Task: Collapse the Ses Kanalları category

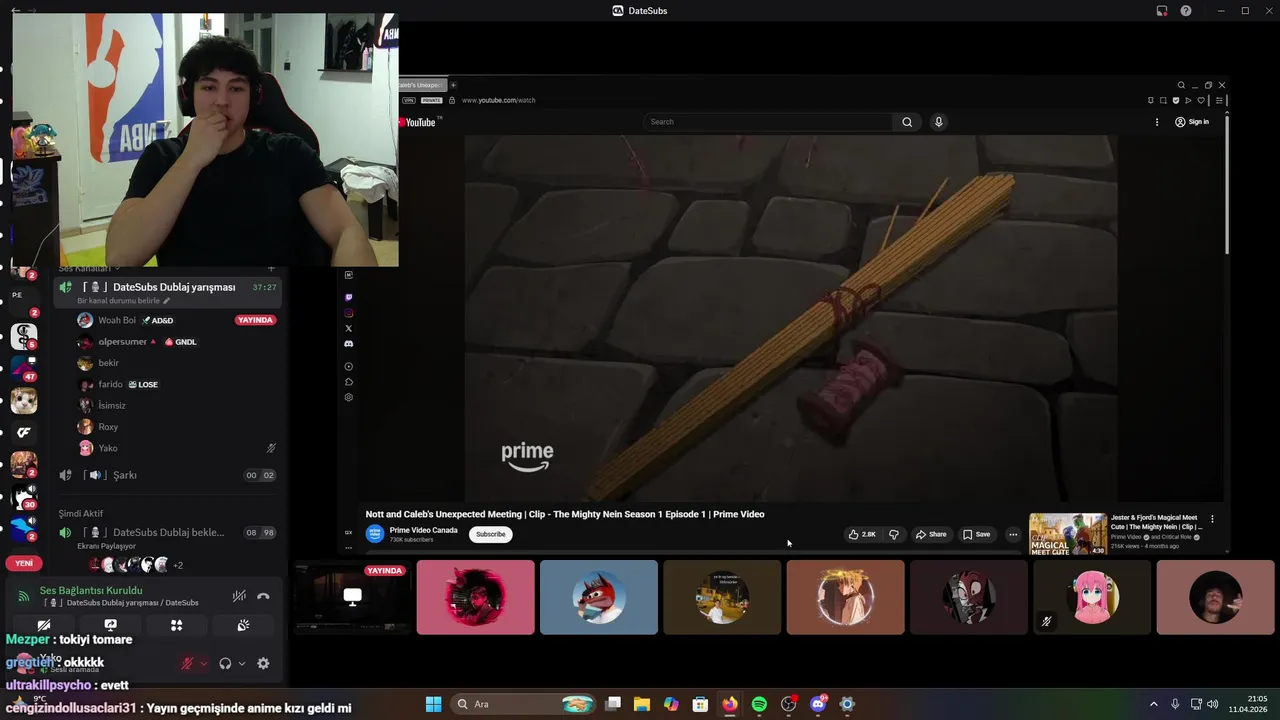Action: tap(89, 268)
